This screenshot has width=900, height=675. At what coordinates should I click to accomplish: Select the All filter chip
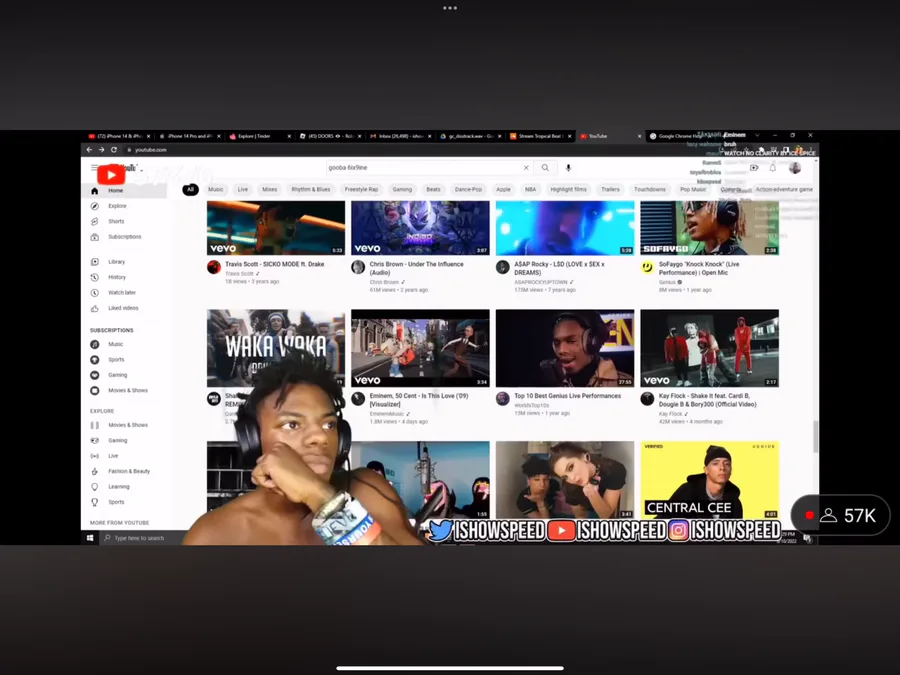tap(191, 189)
